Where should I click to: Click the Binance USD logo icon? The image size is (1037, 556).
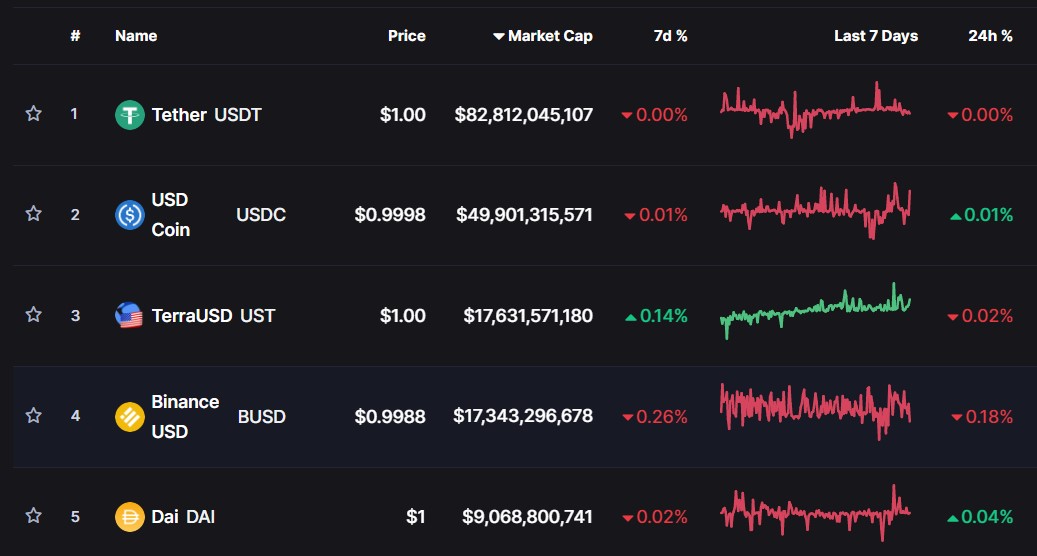coord(130,416)
